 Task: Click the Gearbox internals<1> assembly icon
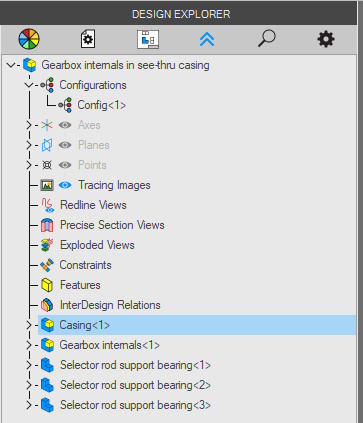(47, 345)
